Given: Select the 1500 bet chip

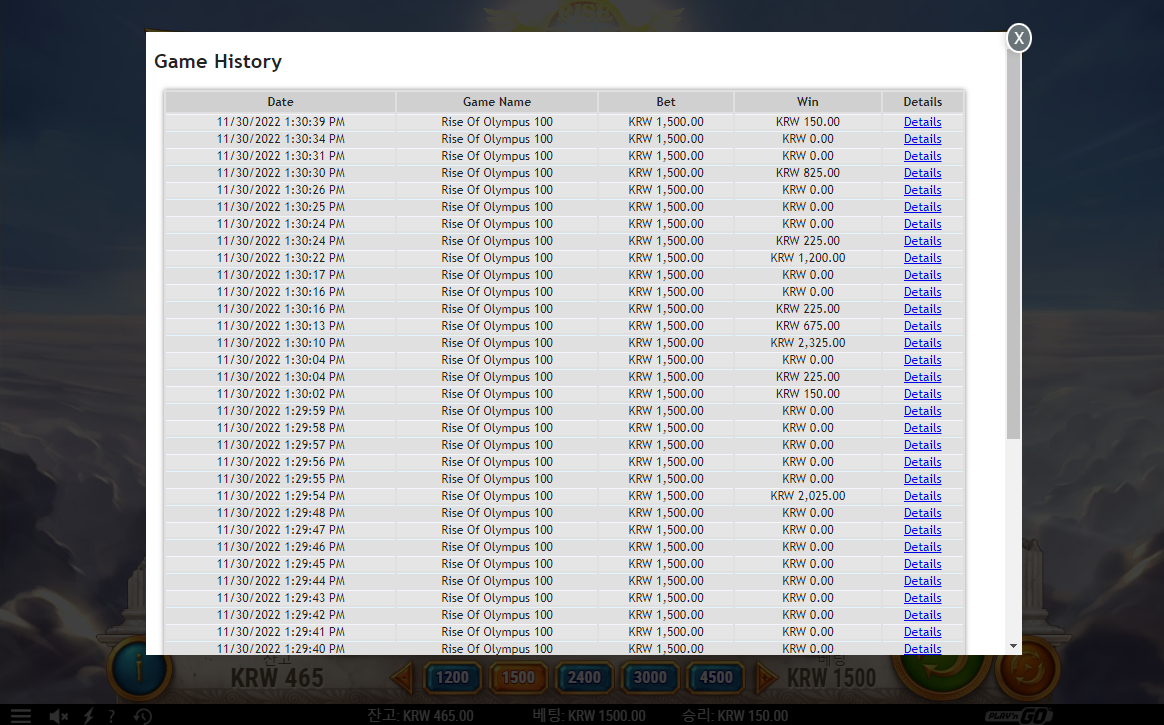Looking at the screenshot, I should [518, 678].
